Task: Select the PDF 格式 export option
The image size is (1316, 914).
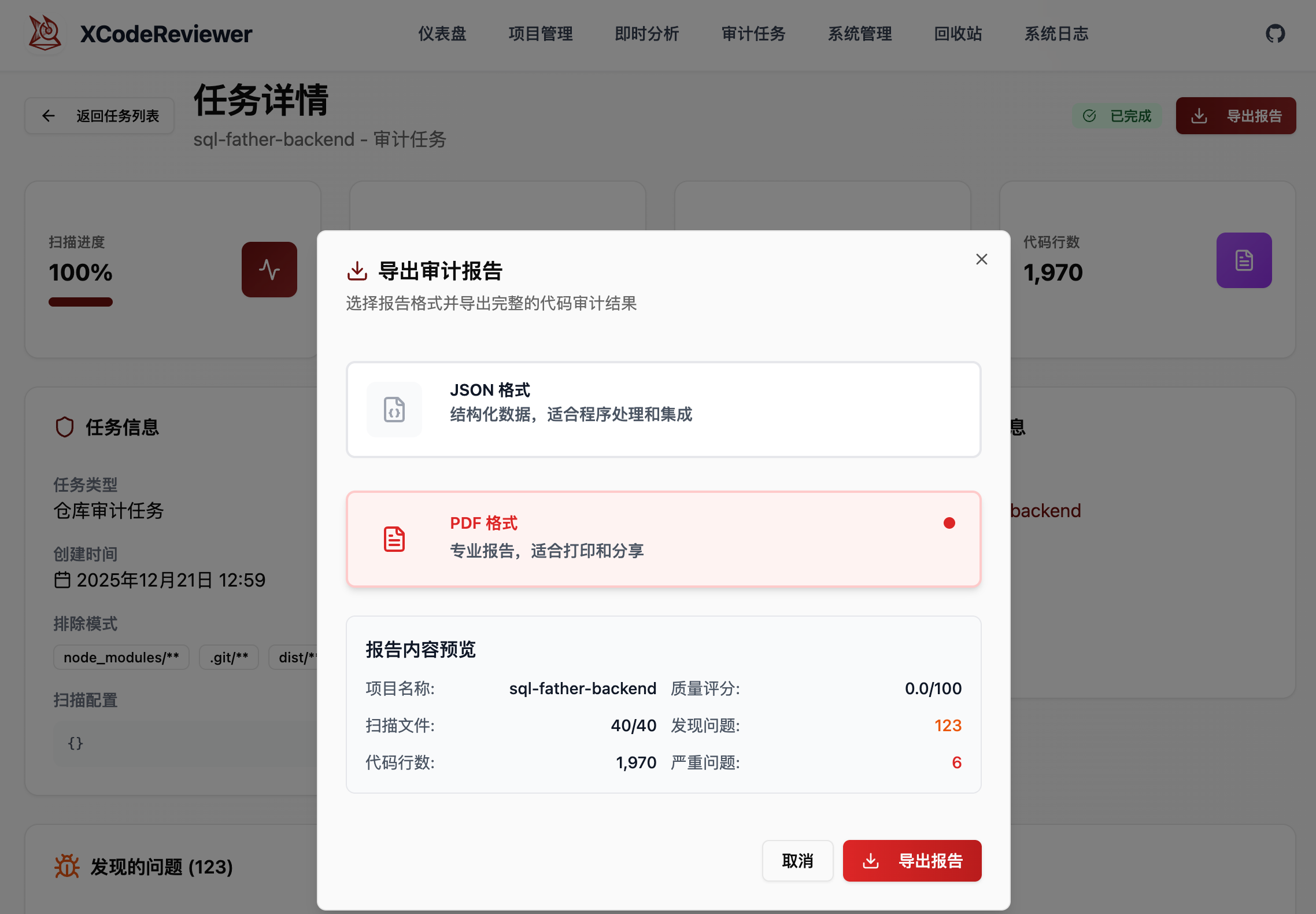Action: [x=663, y=539]
